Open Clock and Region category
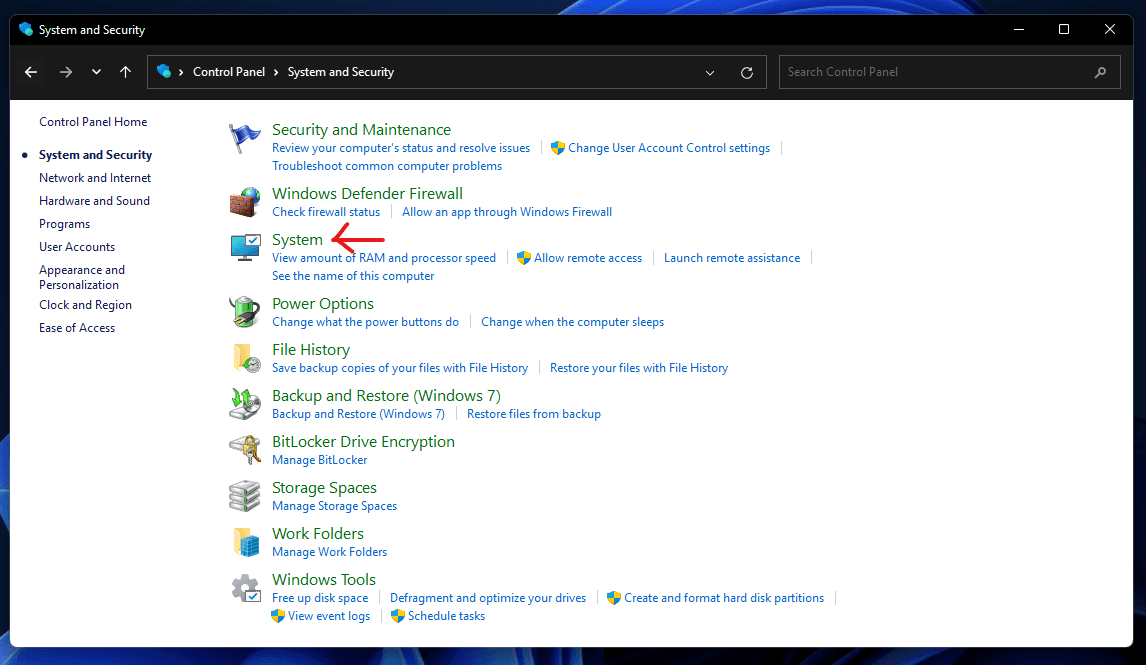Image resolution: width=1146 pixels, height=665 pixels. click(86, 305)
